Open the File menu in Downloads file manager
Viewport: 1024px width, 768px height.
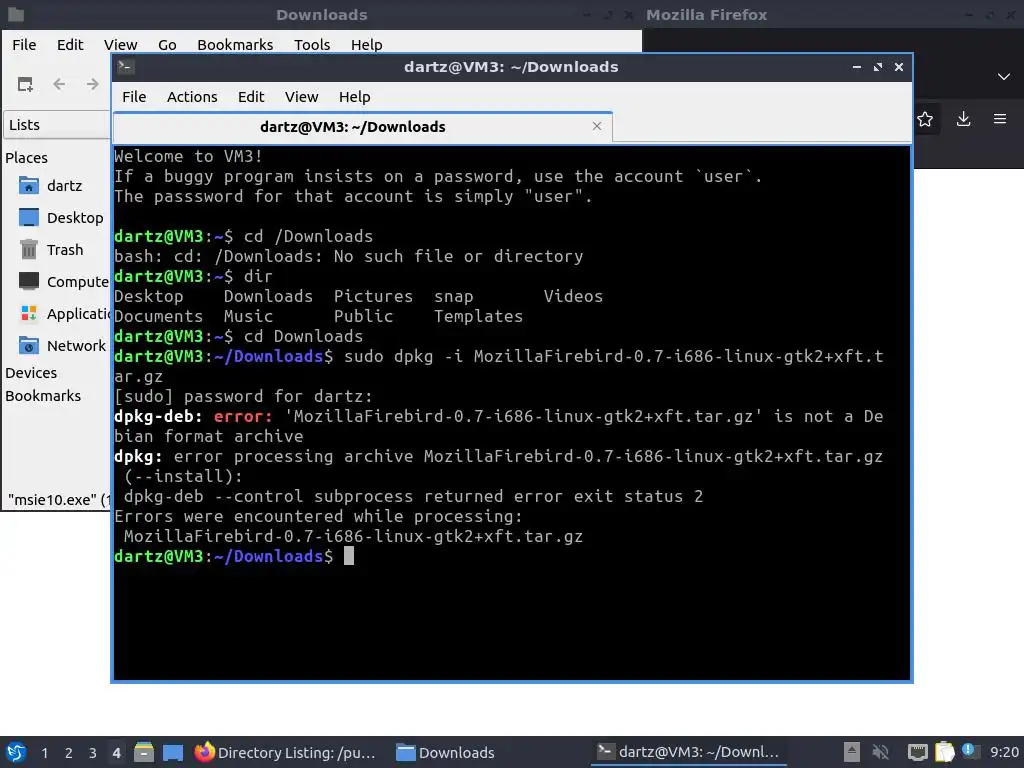click(24, 44)
